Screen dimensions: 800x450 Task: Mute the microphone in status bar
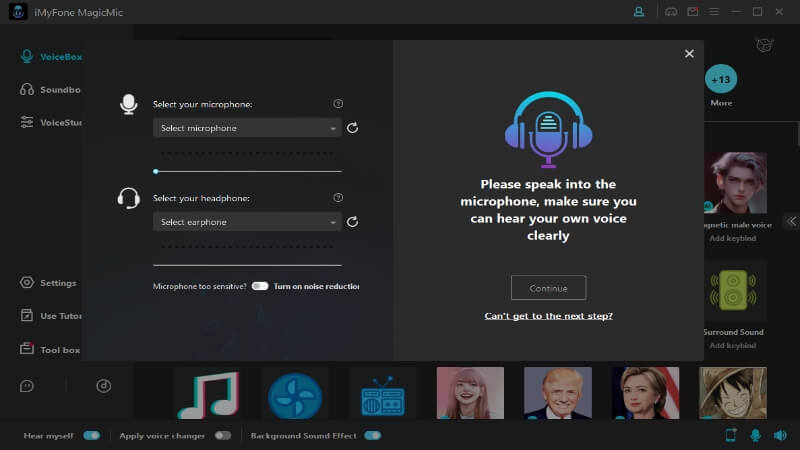(756, 435)
